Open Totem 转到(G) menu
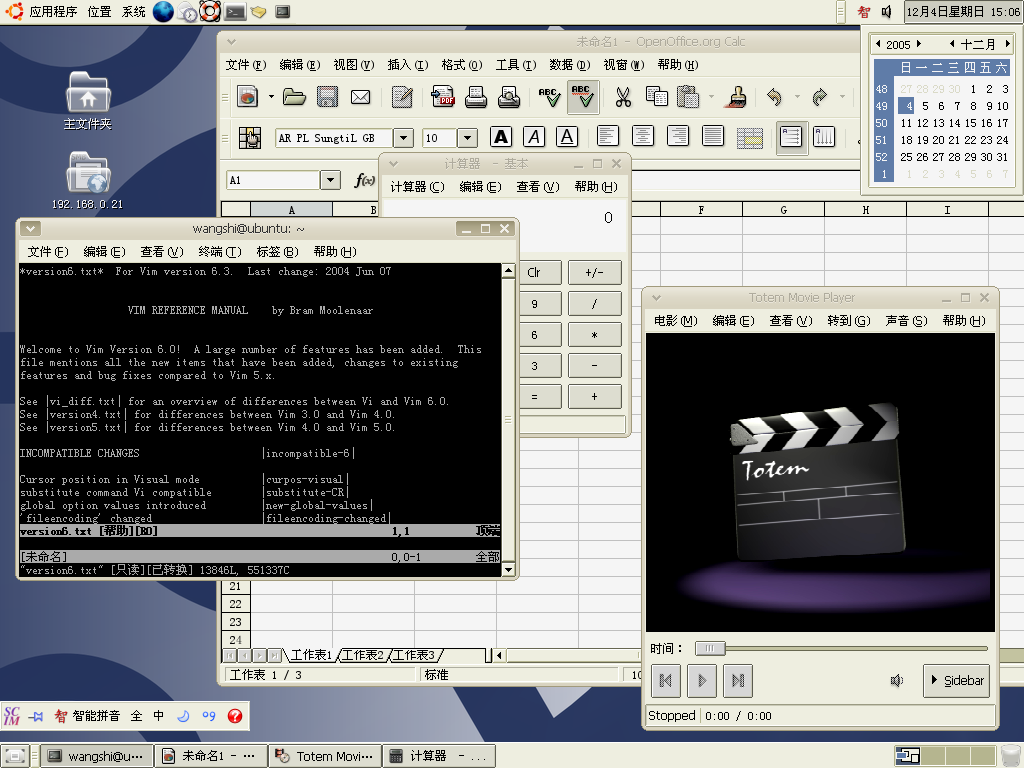1024x768 pixels. point(848,321)
